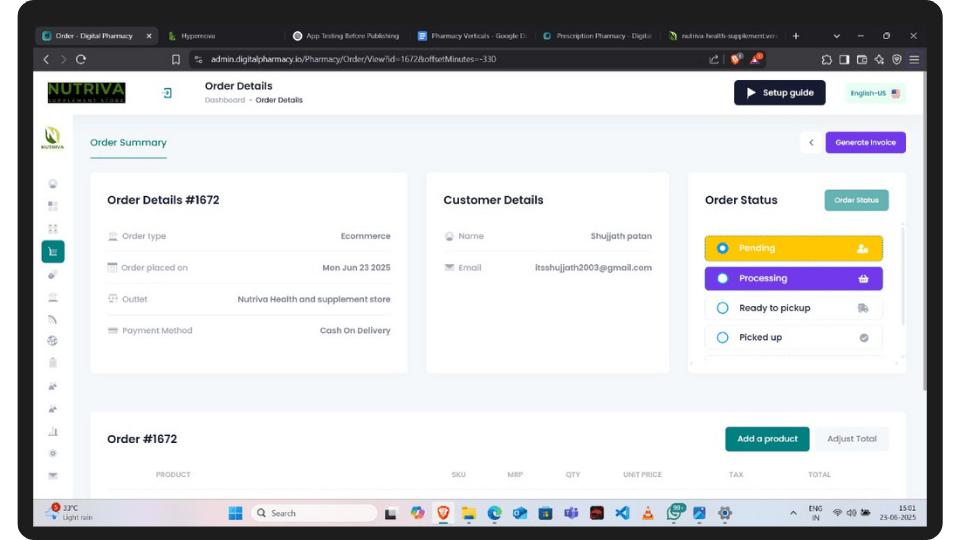
Task: Open the analytics bar chart sidebar icon
Action: click(53, 431)
